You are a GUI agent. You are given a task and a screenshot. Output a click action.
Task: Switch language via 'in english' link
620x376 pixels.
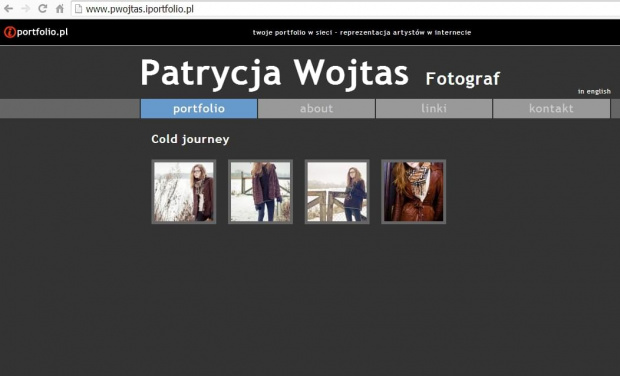point(594,91)
